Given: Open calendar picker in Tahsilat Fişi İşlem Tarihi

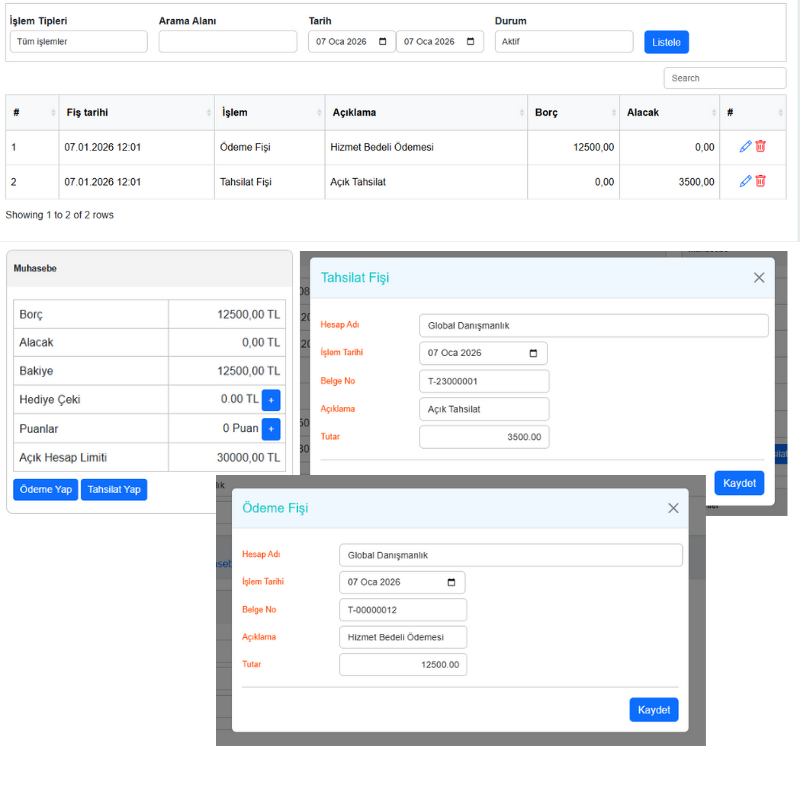Looking at the screenshot, I should [x=533, y=353].
